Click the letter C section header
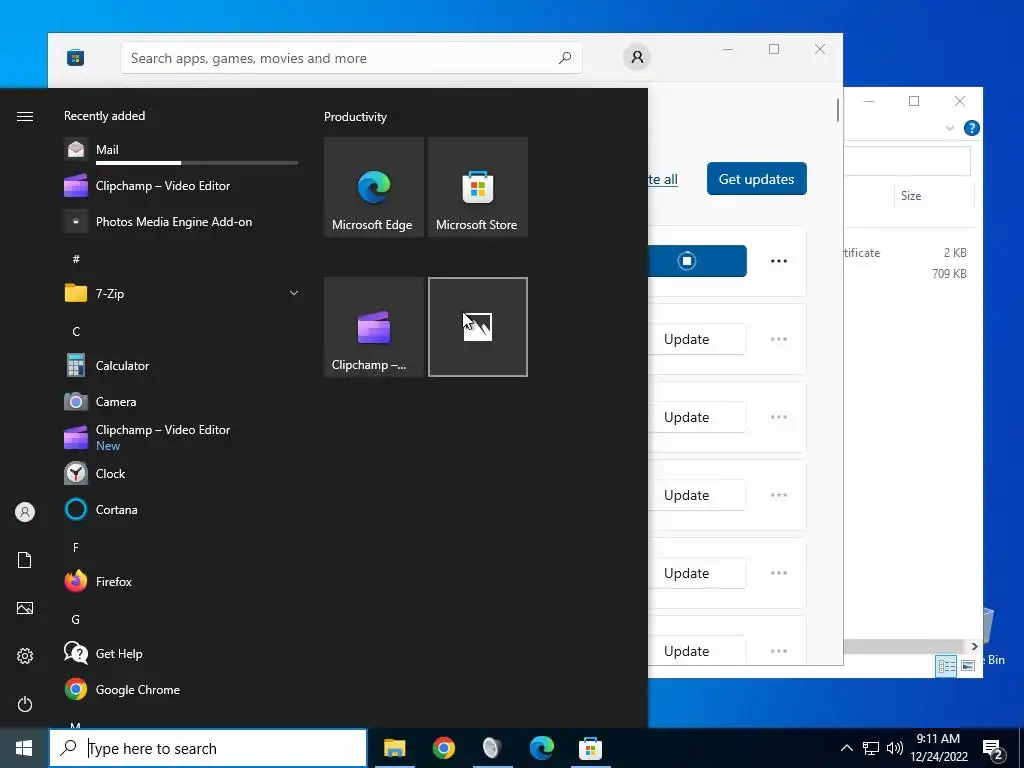The width and height of the screenshot is (1024, 768). (76, 331)
